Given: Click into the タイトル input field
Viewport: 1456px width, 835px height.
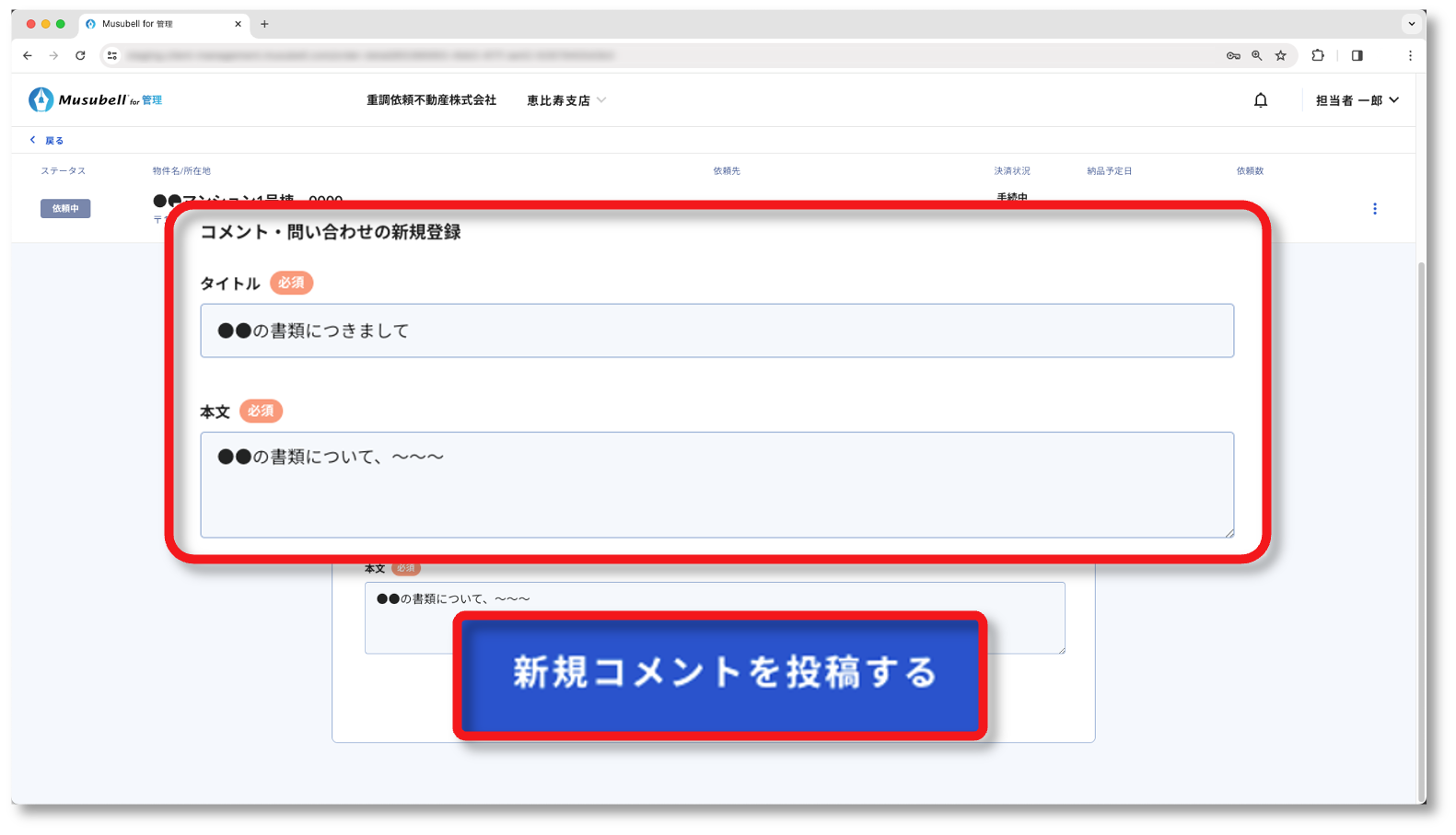Looking at the screenshot, I should point(716,331).
